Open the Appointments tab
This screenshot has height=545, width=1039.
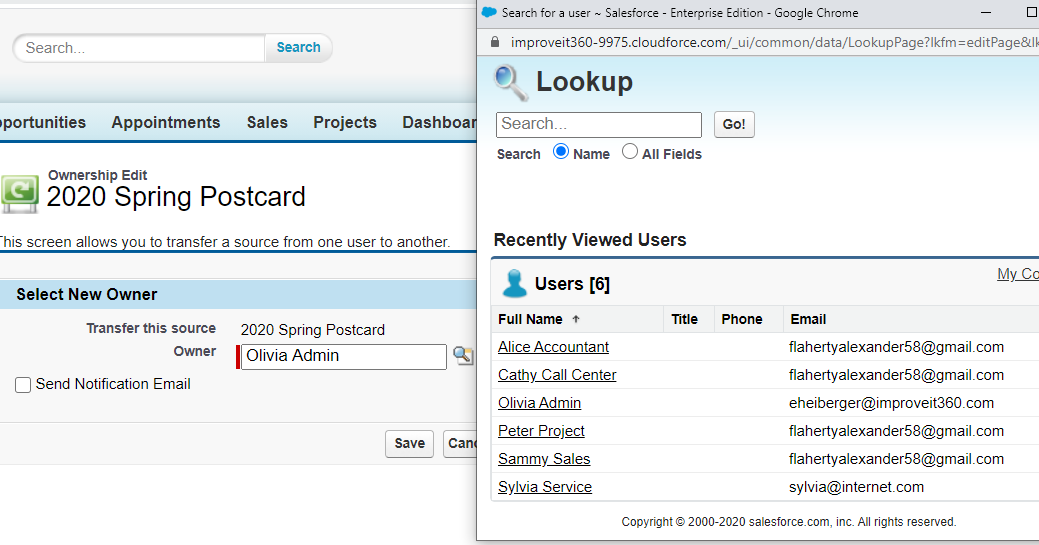(x=166, y=123)
